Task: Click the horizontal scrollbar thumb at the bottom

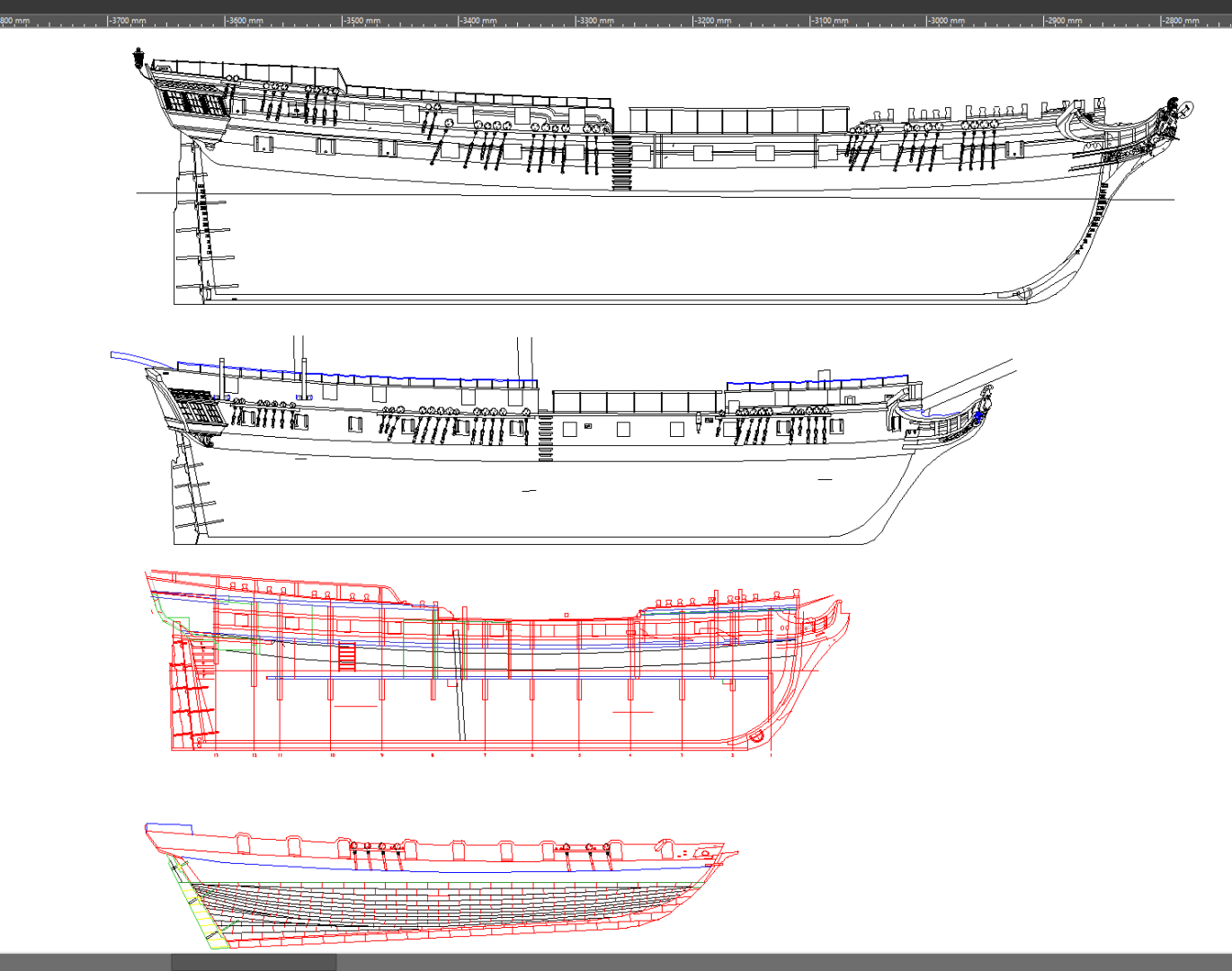Action: pyautogui.click(x=254, y=962)
